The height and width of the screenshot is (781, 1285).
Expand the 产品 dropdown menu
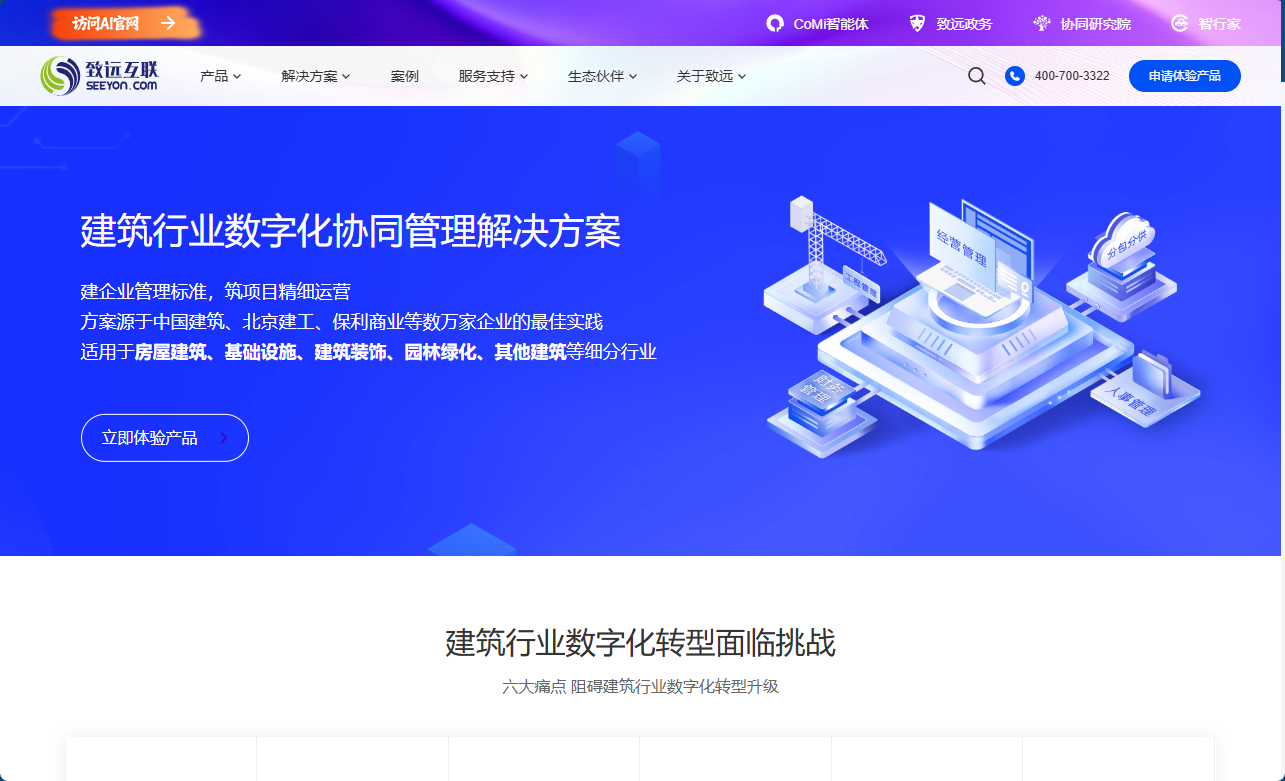click(220, 76)
